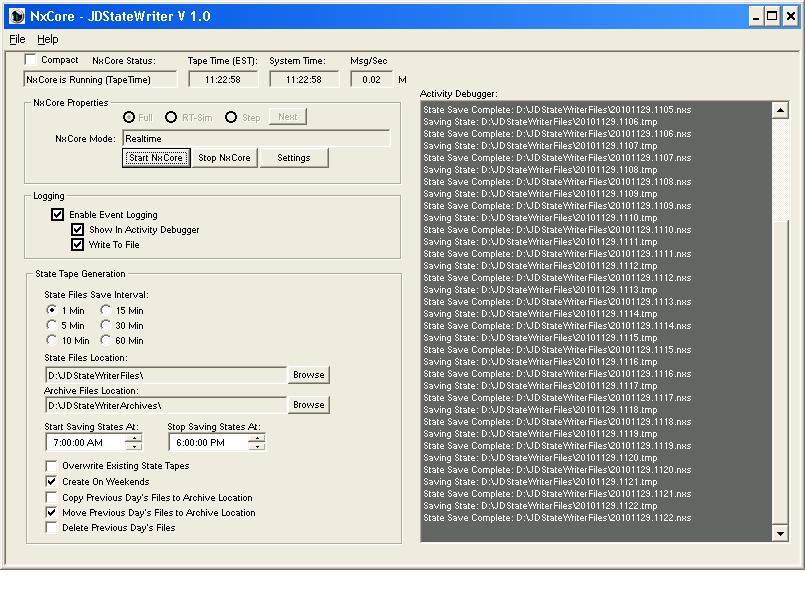
Task: Increase the Start Saving States time
Action: (x=134, y=438)
